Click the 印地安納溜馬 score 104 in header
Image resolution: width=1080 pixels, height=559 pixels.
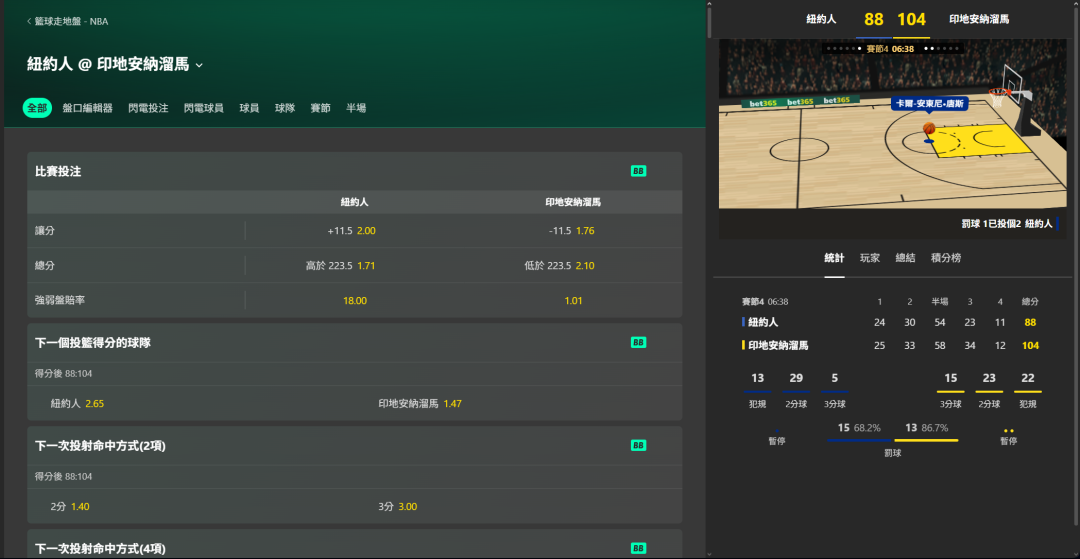coord(912,19)
